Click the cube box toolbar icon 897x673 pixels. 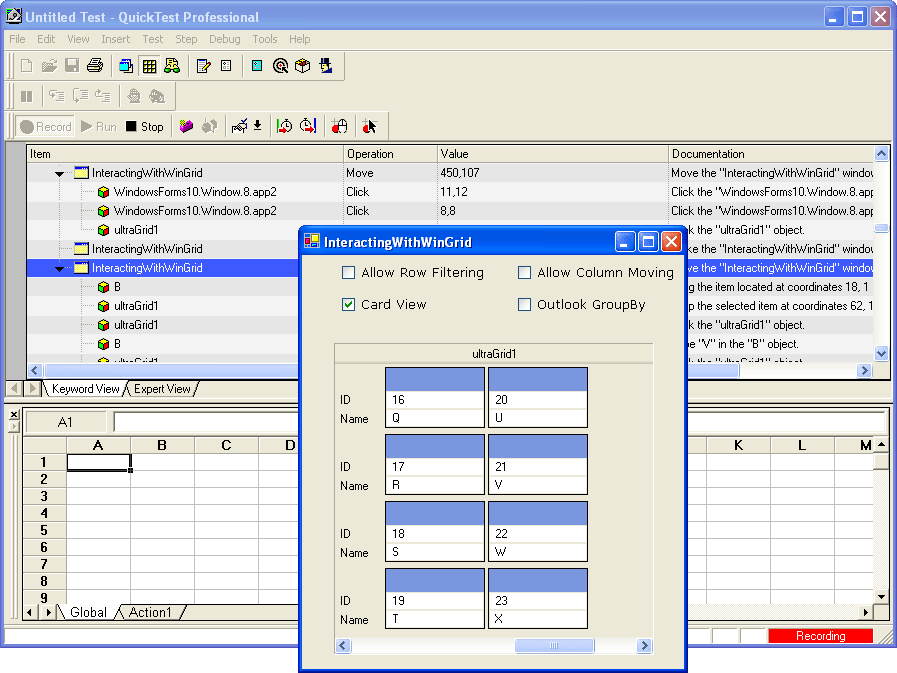point(303,66)
